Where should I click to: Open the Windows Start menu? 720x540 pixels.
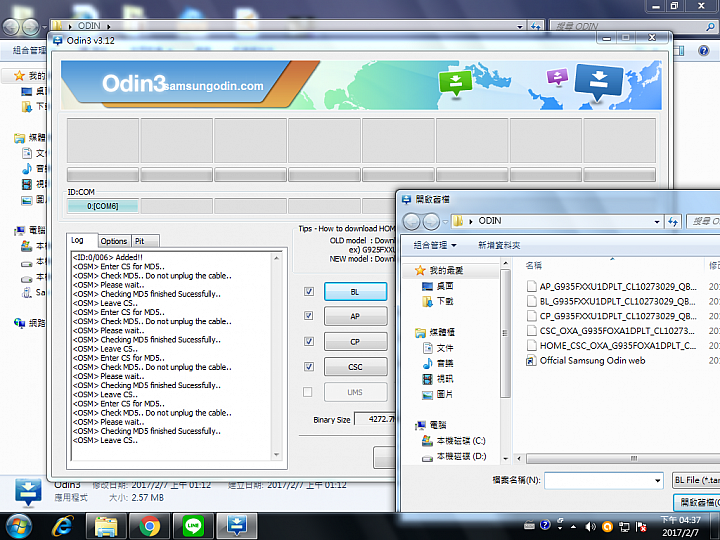(18, 526)
